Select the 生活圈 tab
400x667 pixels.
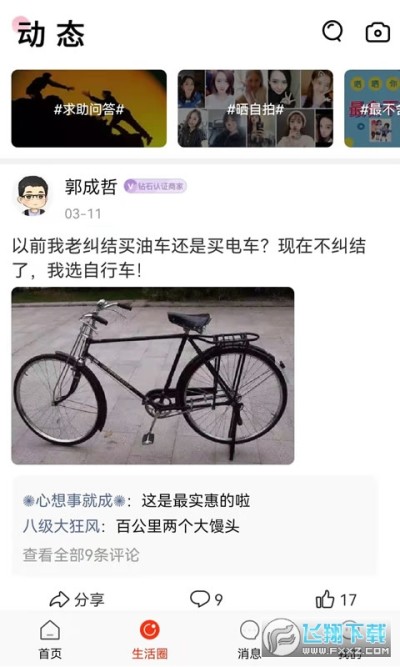149,639
